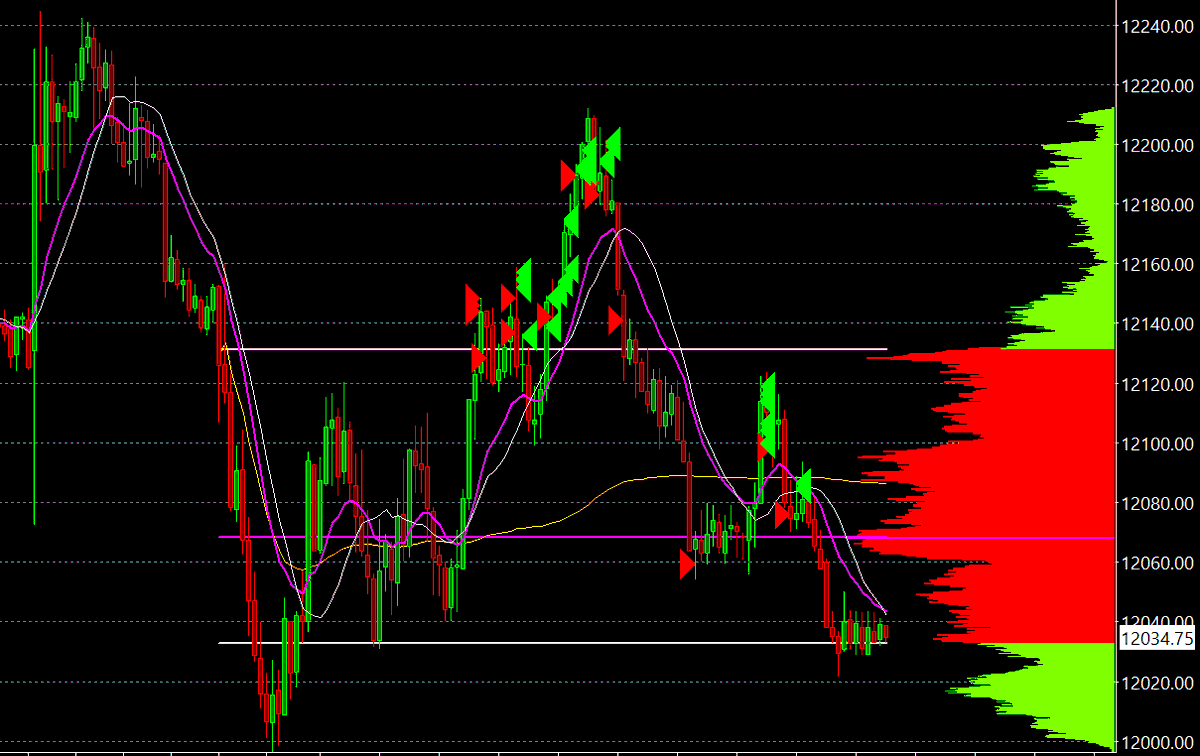The height and width of the screenshot is (756, 1200).
Task: Select the 12160.00 price axis label
Action: point(1157,265)
